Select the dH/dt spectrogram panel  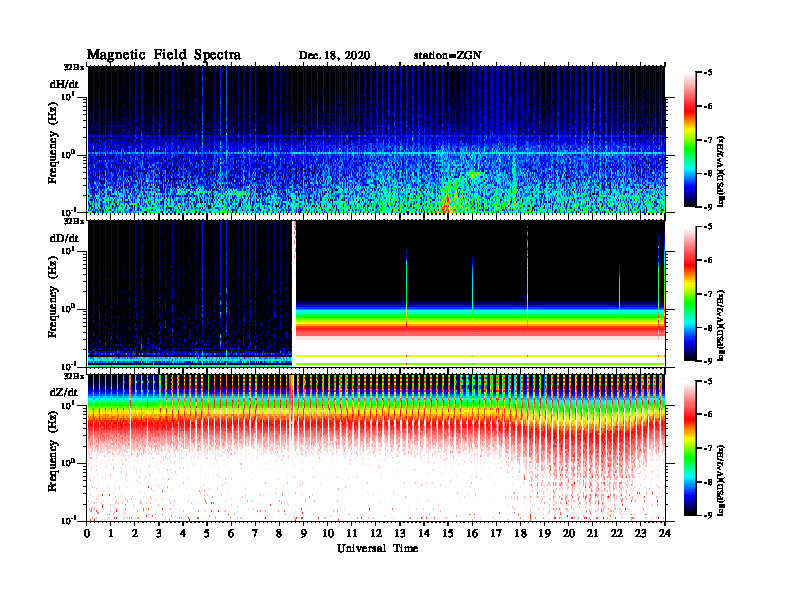click(376, 139)
